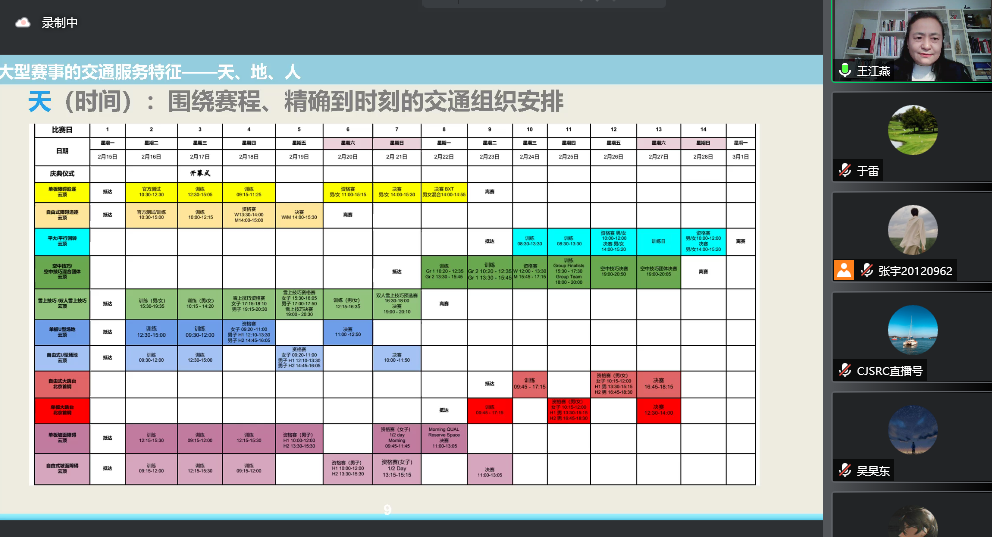Click the orange host icon beside 张宇20120962
The height and width of the screenshot is (537, 992).
pos(845,270)
